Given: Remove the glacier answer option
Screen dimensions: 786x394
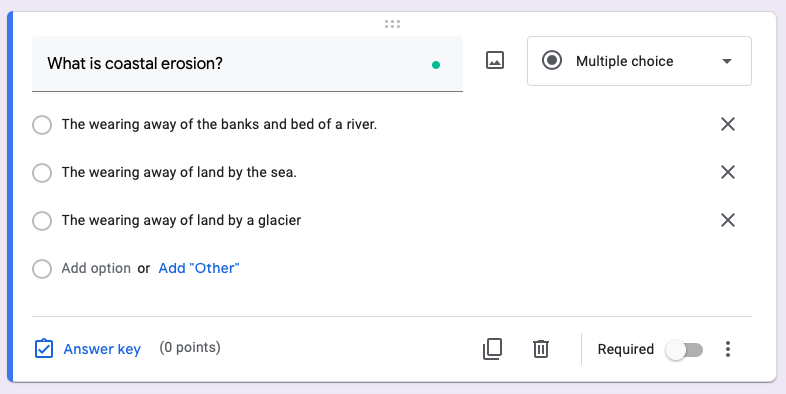Looking at the screenshot, I should [728, 220].
